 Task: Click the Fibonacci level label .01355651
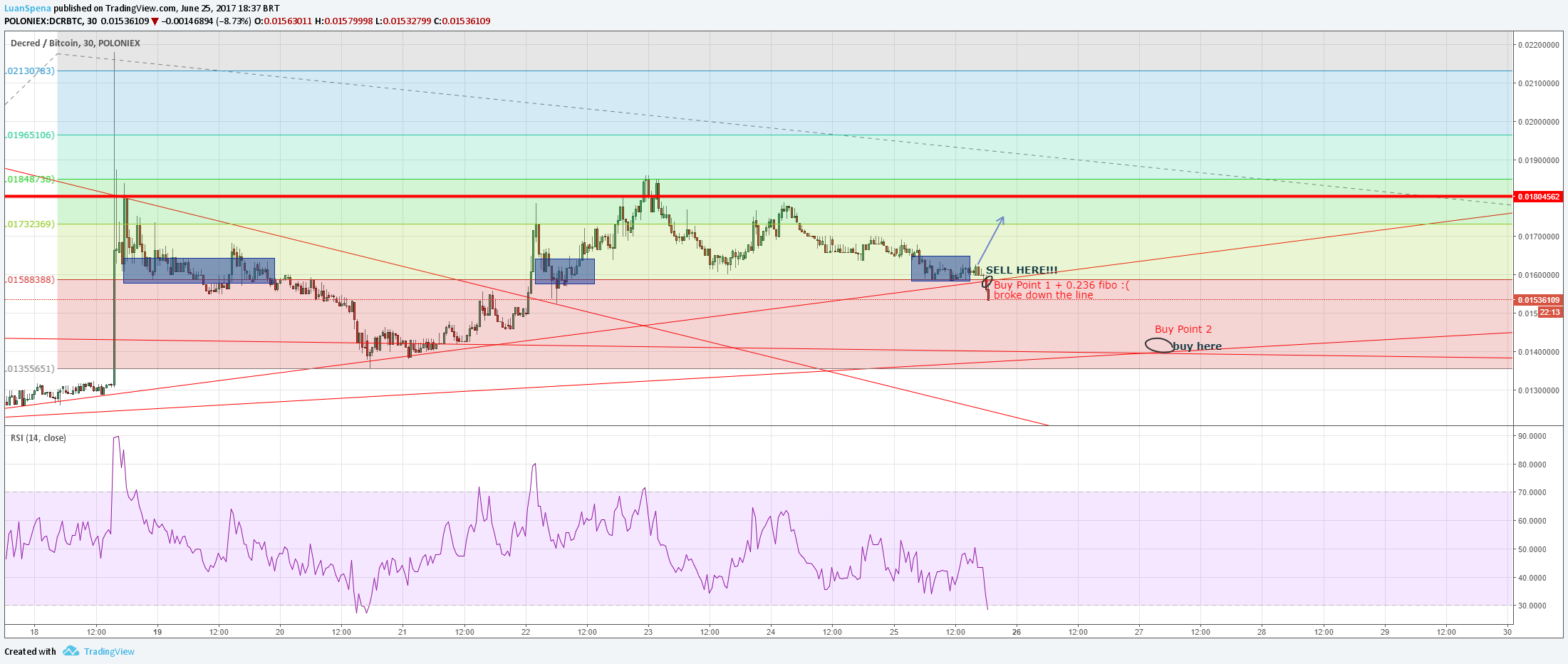pyautogui.click(x=30, y=368)
